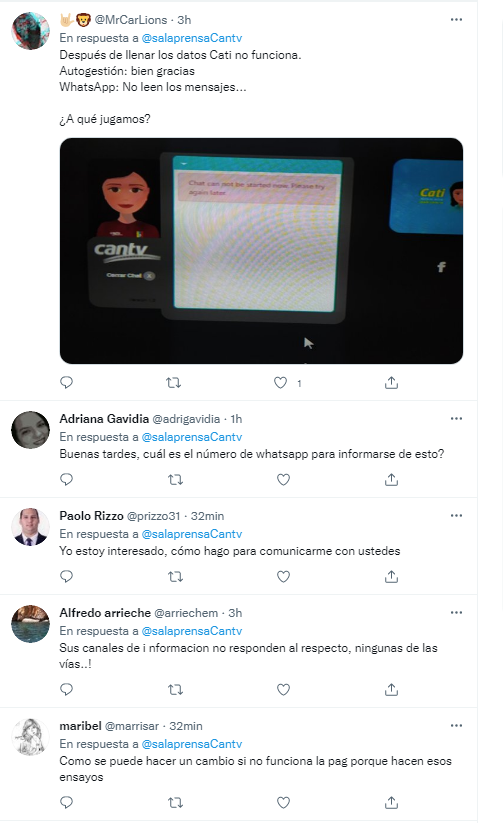503x823 pixels.
Task: Like Adriana Gavidia's whatsapp question
Action: tap(284, 479)
